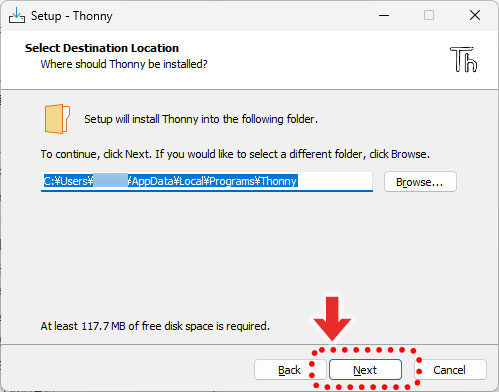499x392 pixels.
Task: Click the 'To continue, click Next' instruction text
Action: [235, 154]
